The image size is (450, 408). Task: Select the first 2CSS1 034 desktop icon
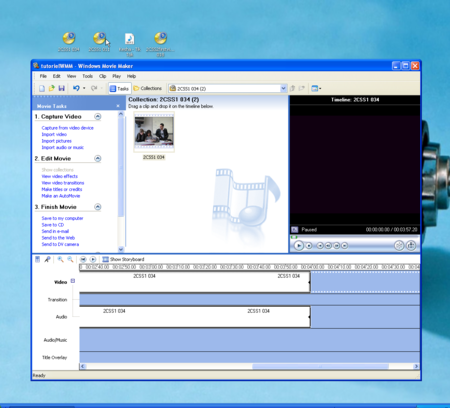coord(69,42)
